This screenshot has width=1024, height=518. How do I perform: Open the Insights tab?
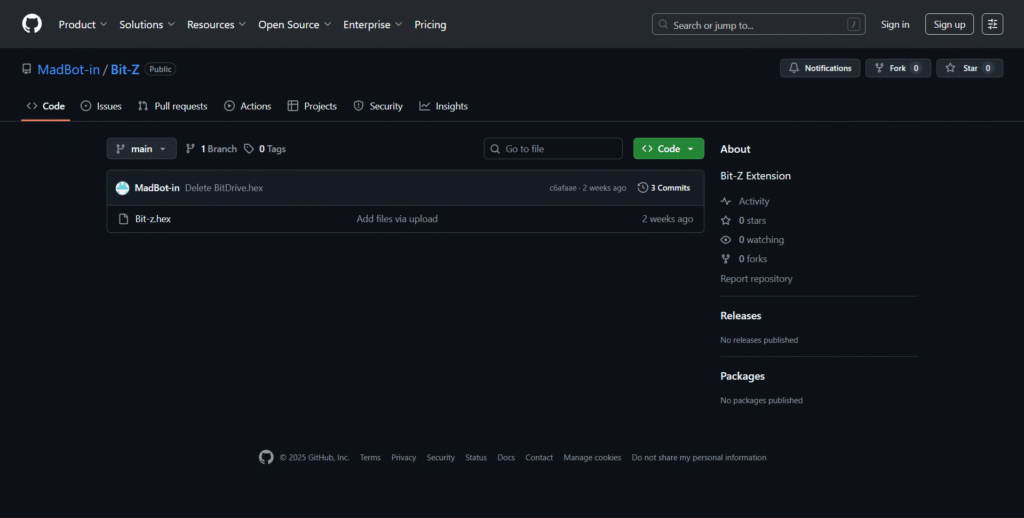443,106
